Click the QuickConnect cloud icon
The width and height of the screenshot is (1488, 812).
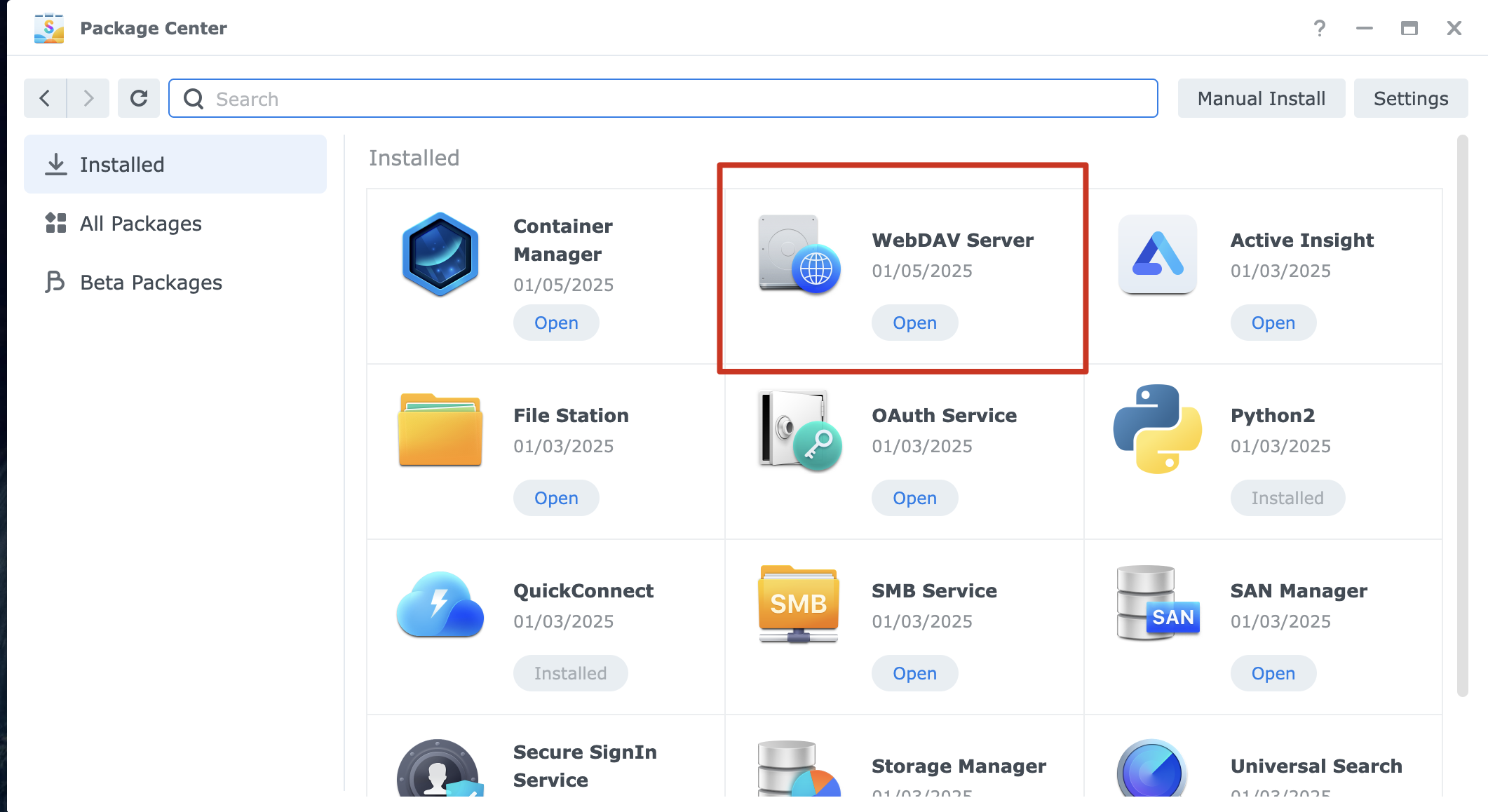440,604
